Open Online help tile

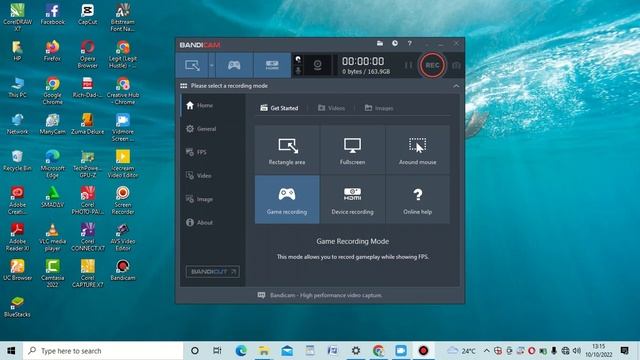pyautogui.click(x=418, y=200)
